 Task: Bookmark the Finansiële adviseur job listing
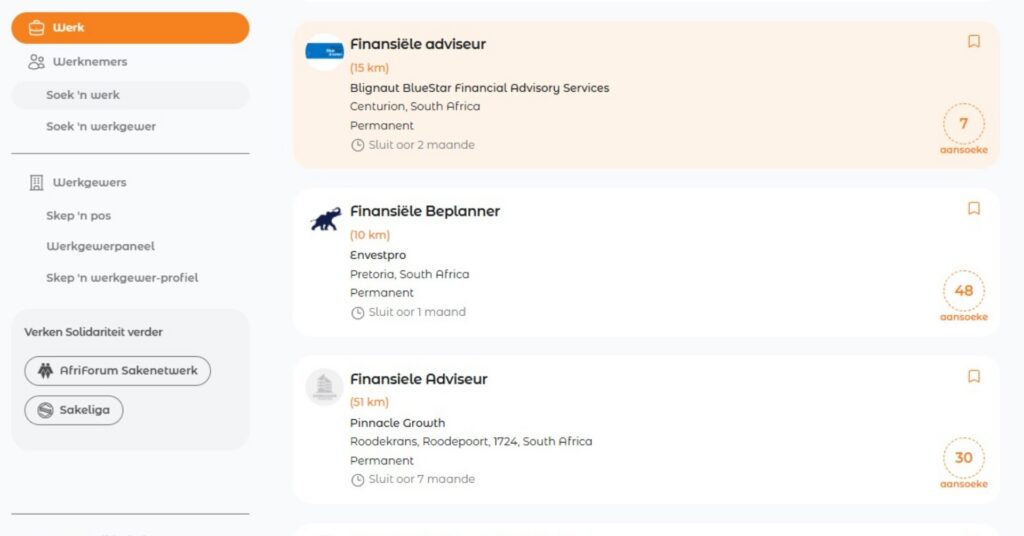click(973, 42)
